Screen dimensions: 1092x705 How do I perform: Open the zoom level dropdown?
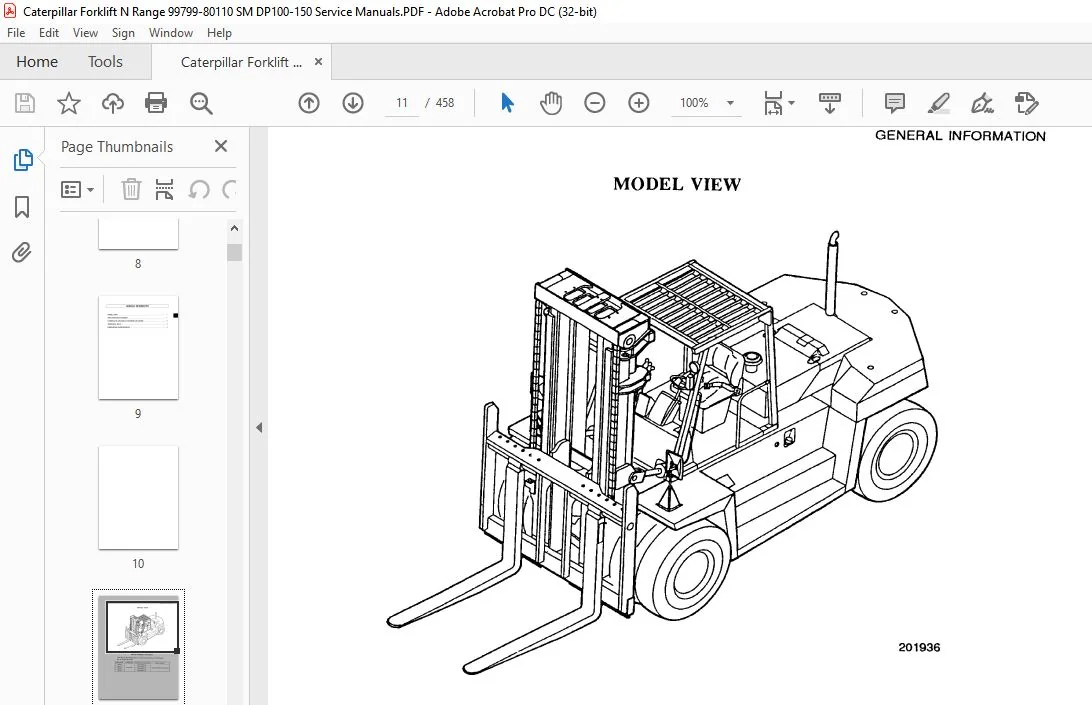(x=730, y=103)
